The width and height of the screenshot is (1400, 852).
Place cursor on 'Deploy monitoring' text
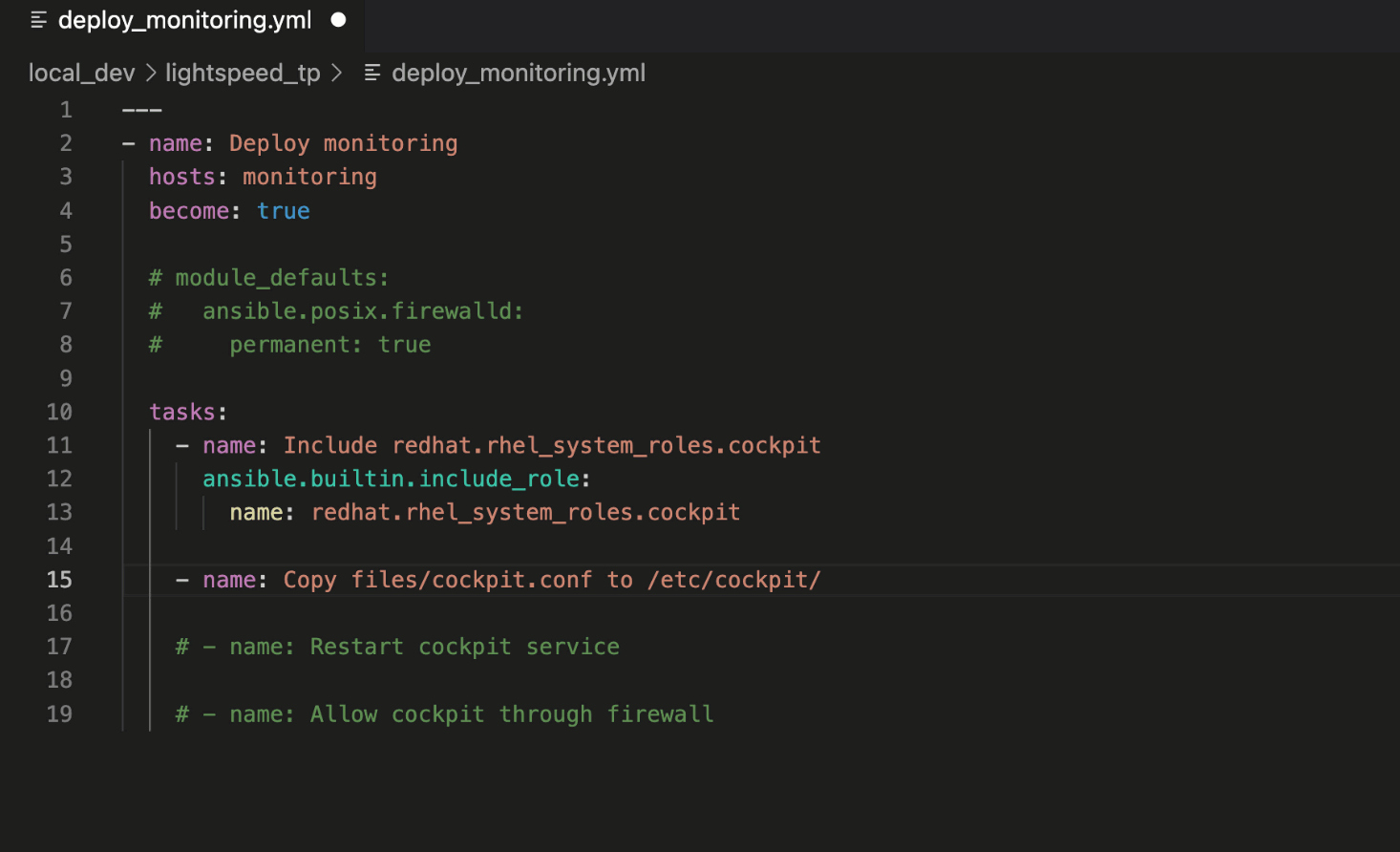pos(343,143)
